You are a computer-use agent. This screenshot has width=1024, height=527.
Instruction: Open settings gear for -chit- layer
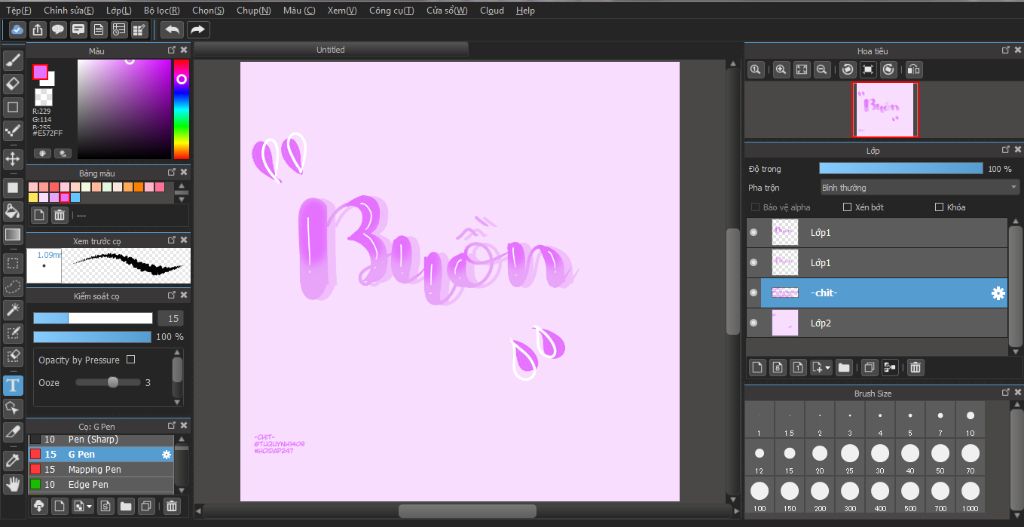click(998, 293)
